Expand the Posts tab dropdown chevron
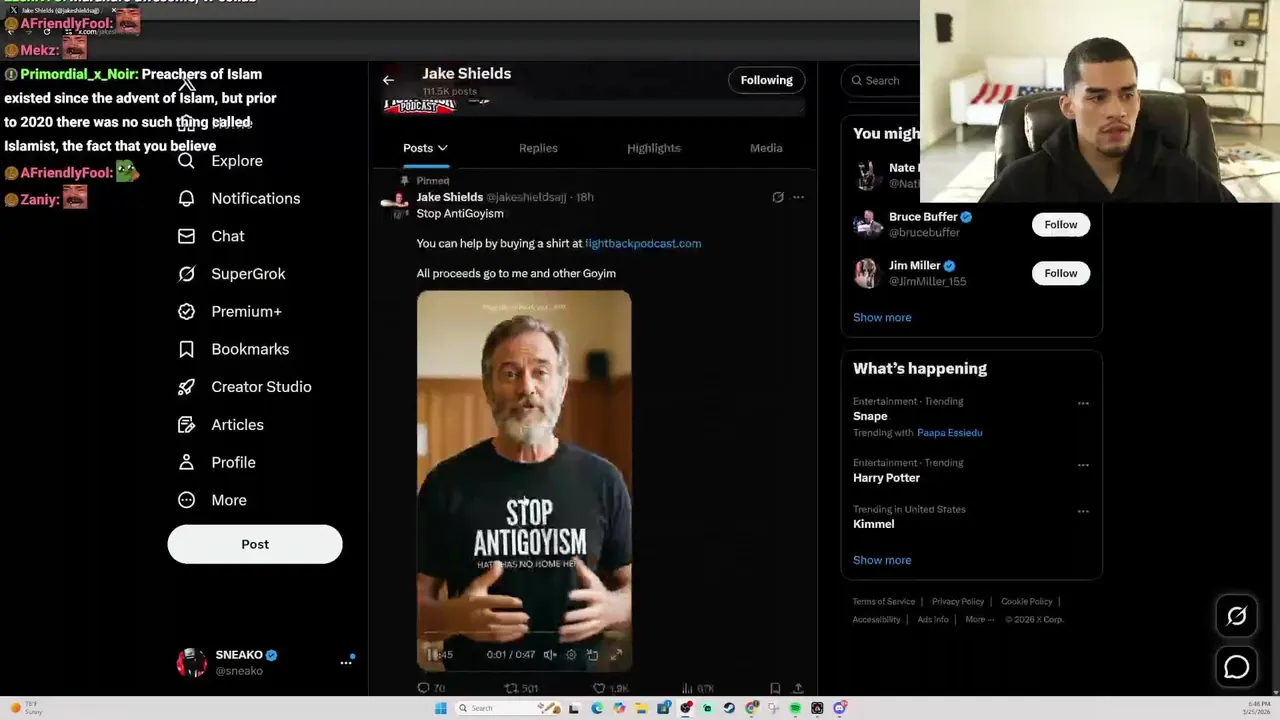1280x720 pixels. [x=442, y=148]
